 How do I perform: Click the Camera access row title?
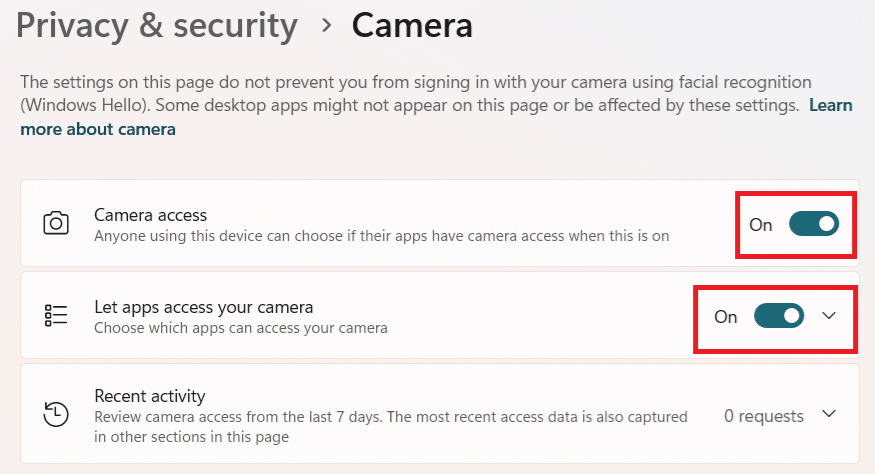(x=151, y=214)
